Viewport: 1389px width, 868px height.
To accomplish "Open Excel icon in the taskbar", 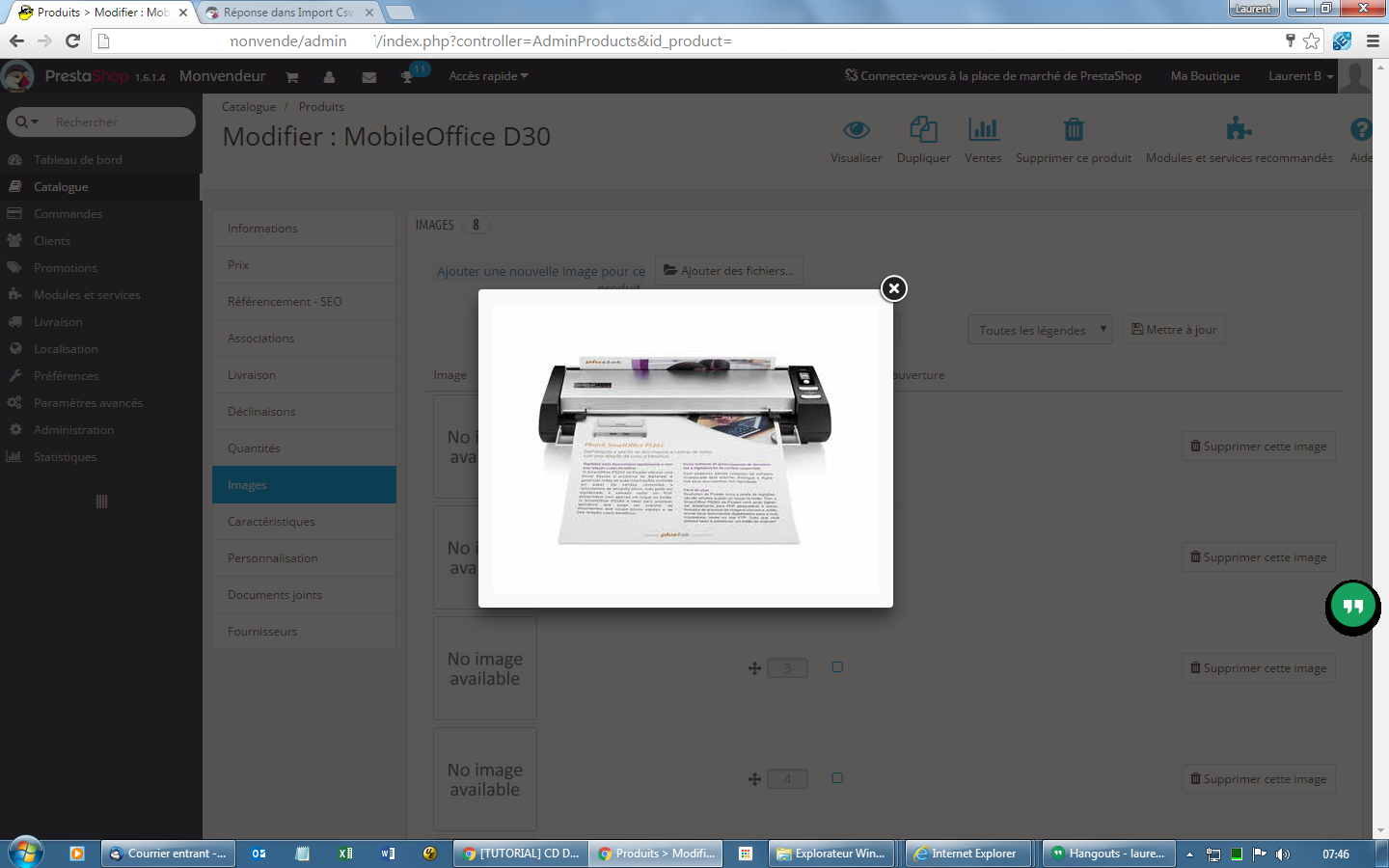I will (x=344, y=854).
